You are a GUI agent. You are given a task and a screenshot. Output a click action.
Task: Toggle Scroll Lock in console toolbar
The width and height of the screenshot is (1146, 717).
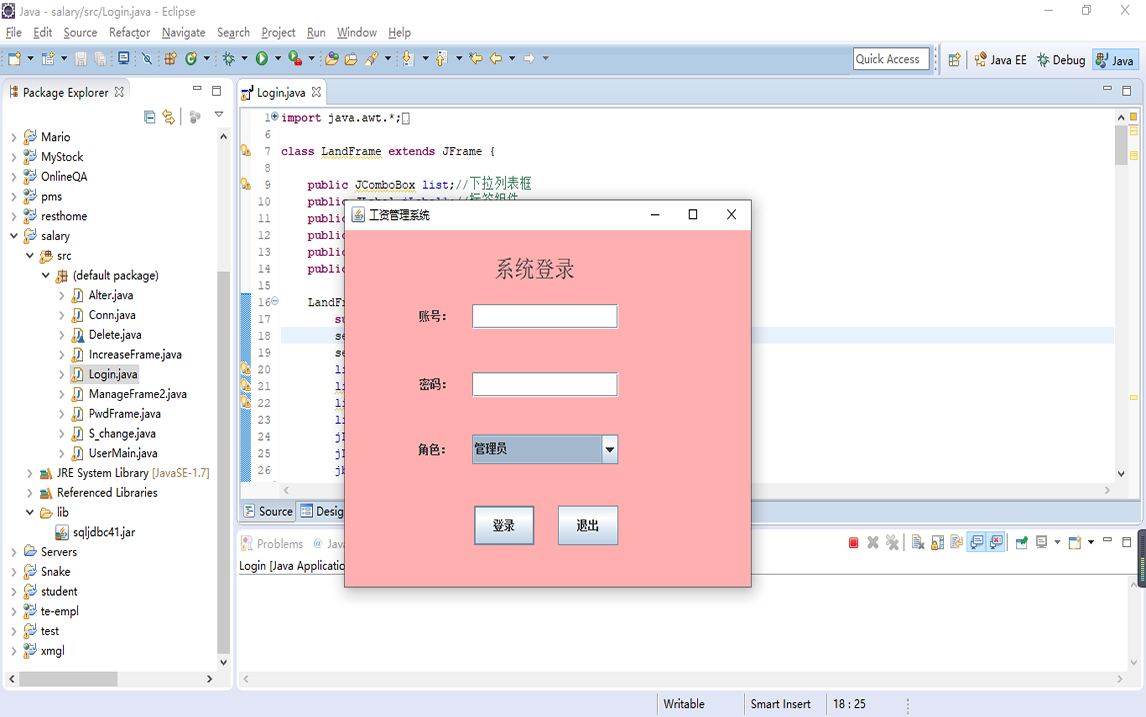click(937, 542)
